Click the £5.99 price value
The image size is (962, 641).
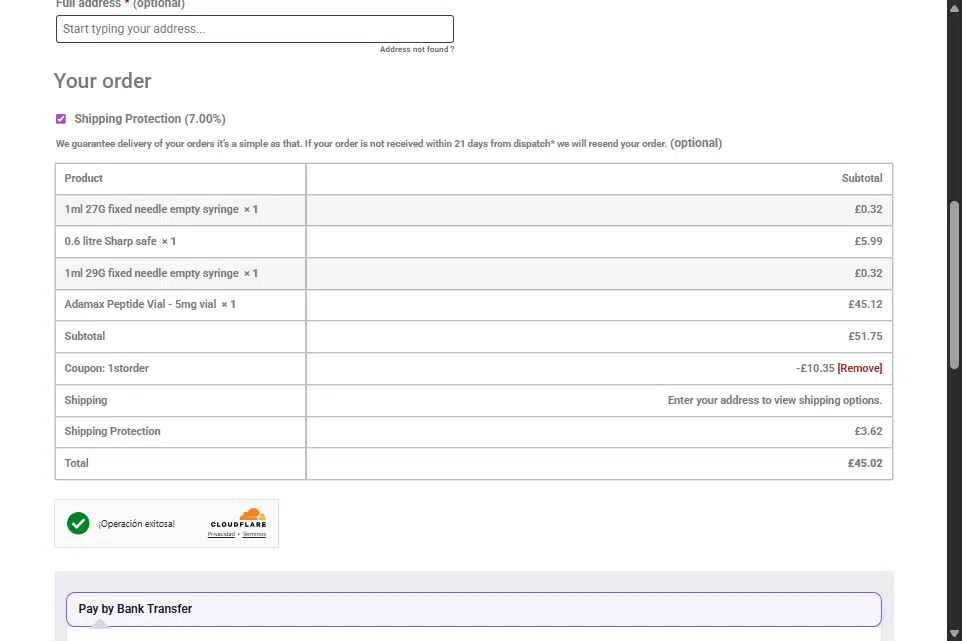(868, 241)
